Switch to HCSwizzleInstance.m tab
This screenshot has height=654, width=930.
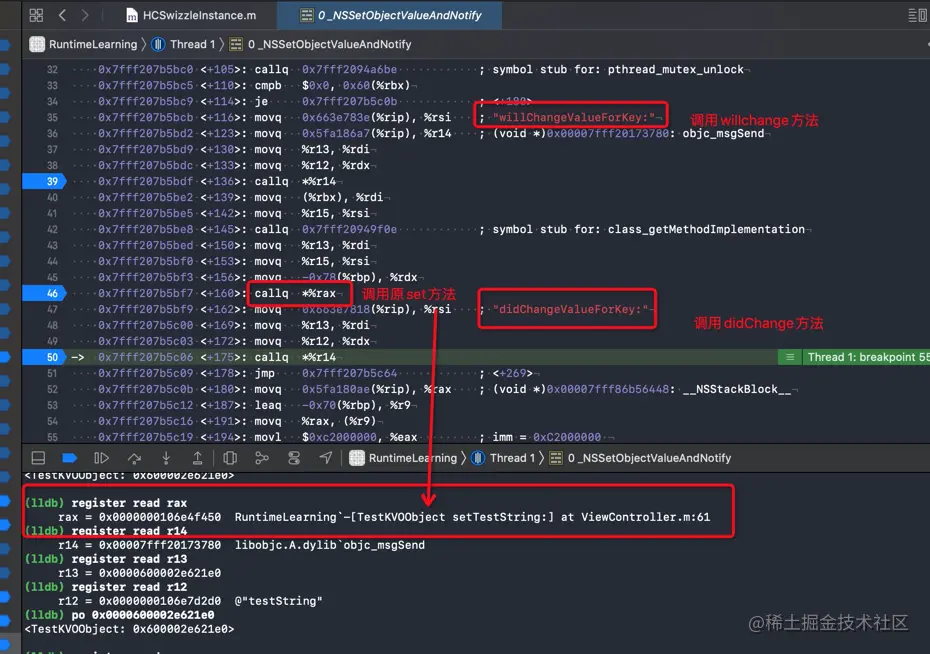(191, 15)
